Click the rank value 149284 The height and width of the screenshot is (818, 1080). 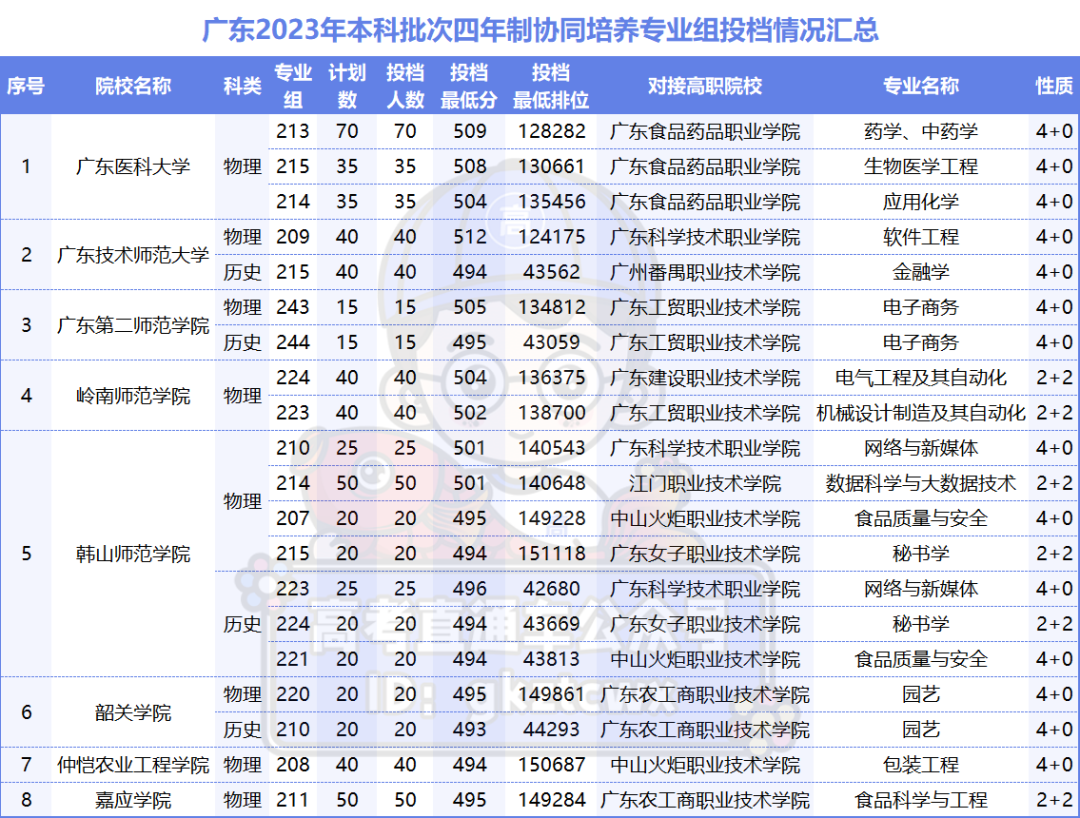point(552,800)
